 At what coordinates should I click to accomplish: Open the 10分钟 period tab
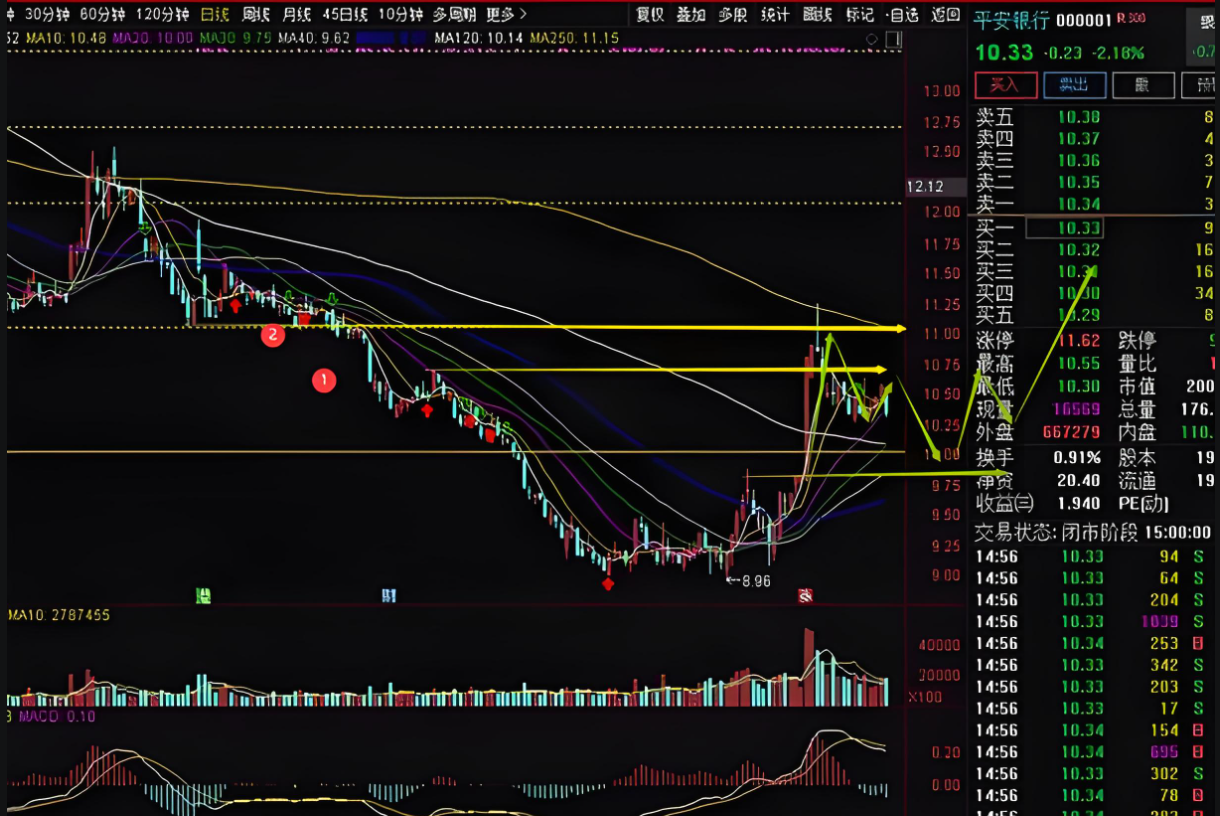coord(400,14)
